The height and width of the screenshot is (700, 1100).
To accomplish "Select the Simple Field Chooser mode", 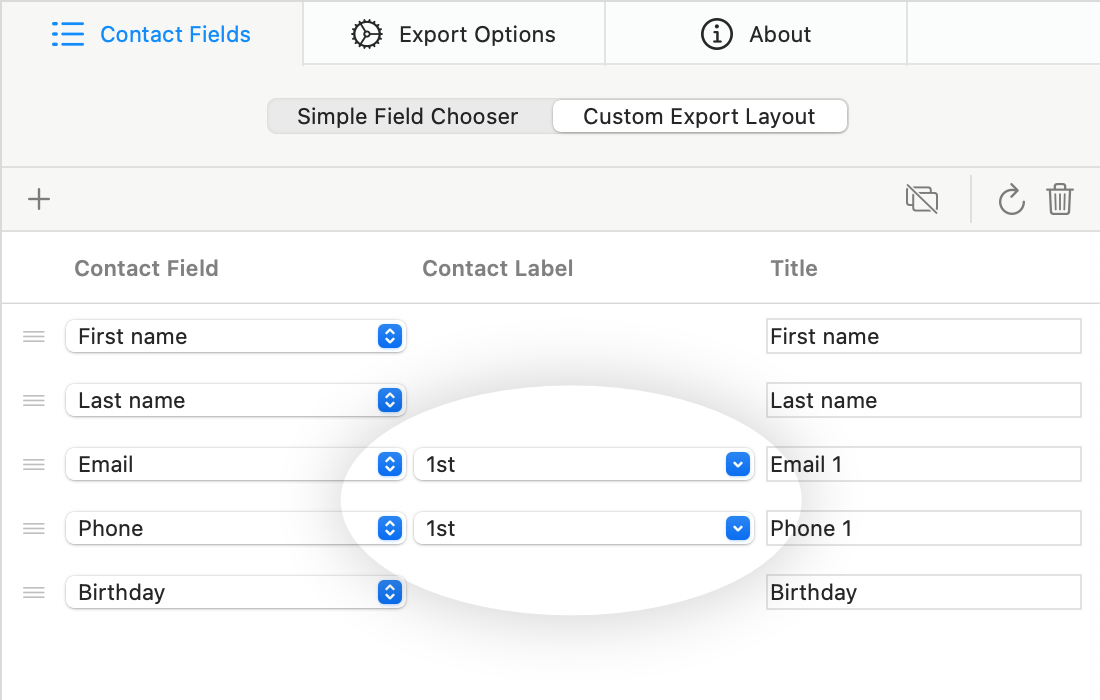I will point(408,116).
